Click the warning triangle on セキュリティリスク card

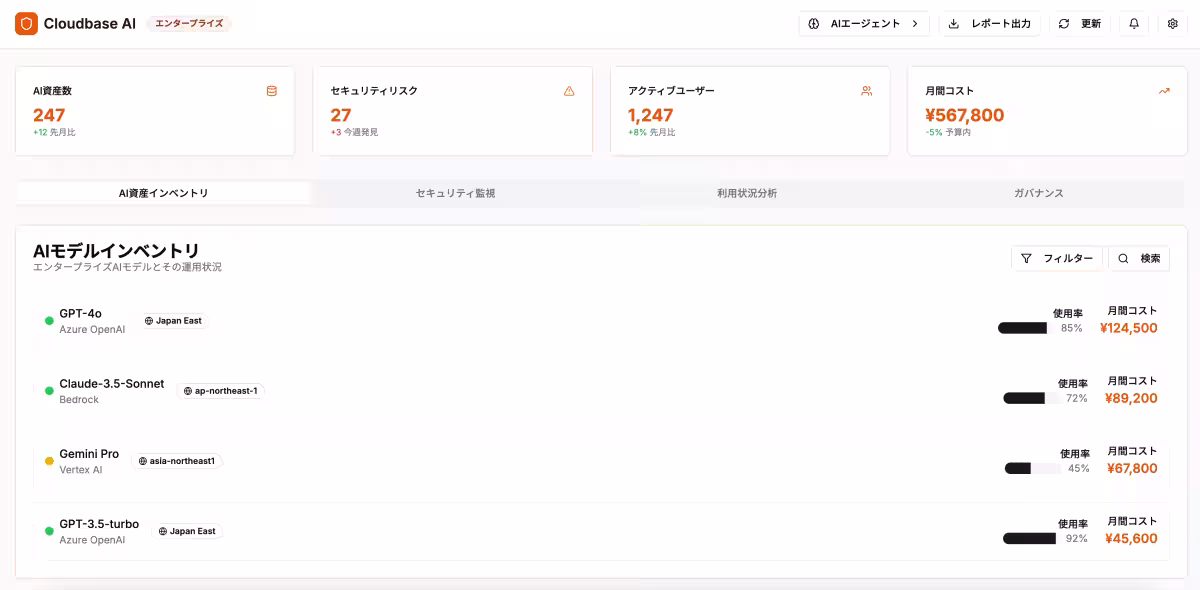pos(569,91)
